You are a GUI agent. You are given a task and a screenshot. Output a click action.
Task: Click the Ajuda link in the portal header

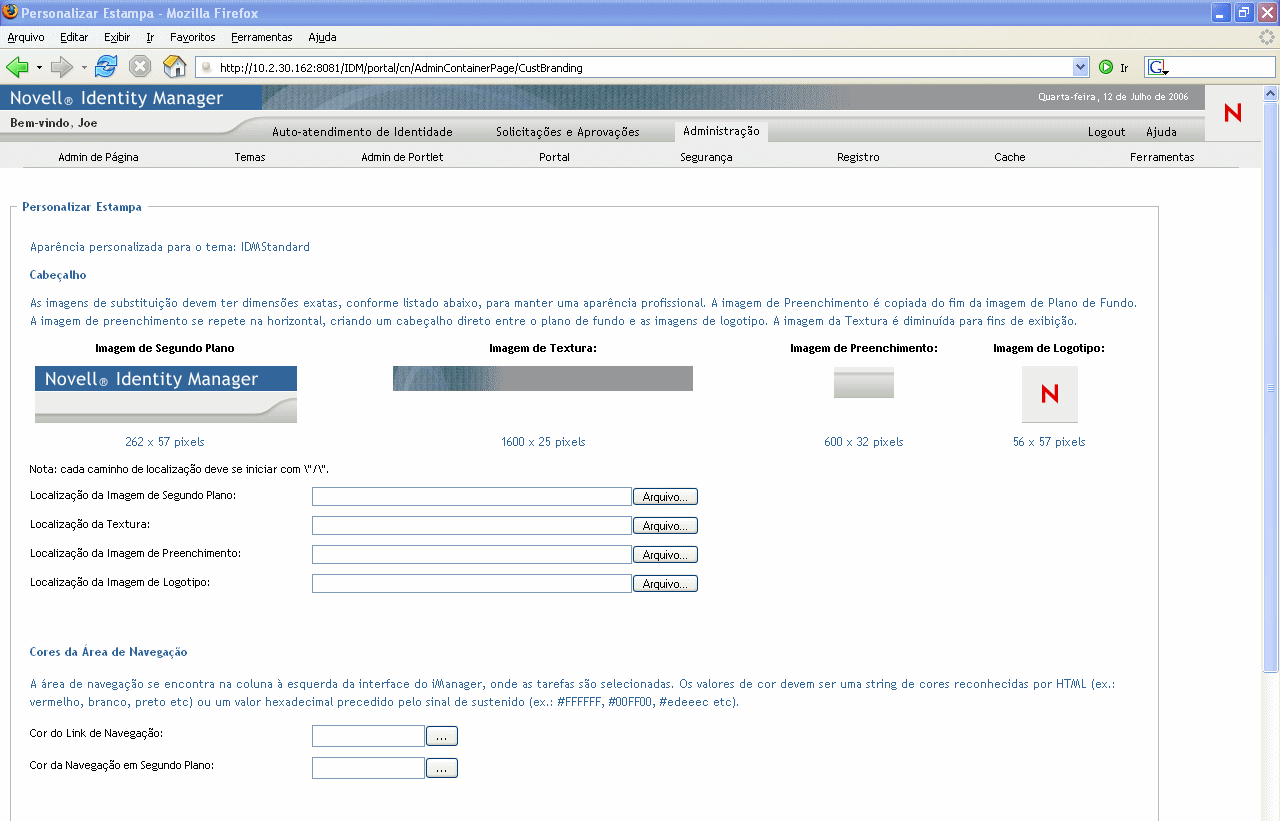click(x=1161, y=132)
